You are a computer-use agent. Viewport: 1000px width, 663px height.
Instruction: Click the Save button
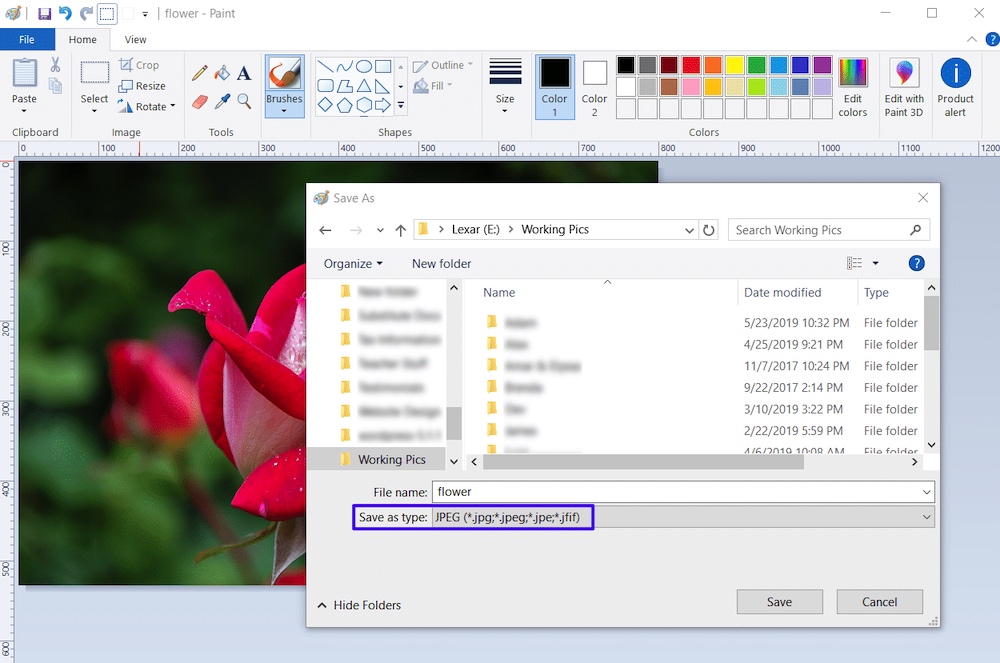[x=779, y=602]
